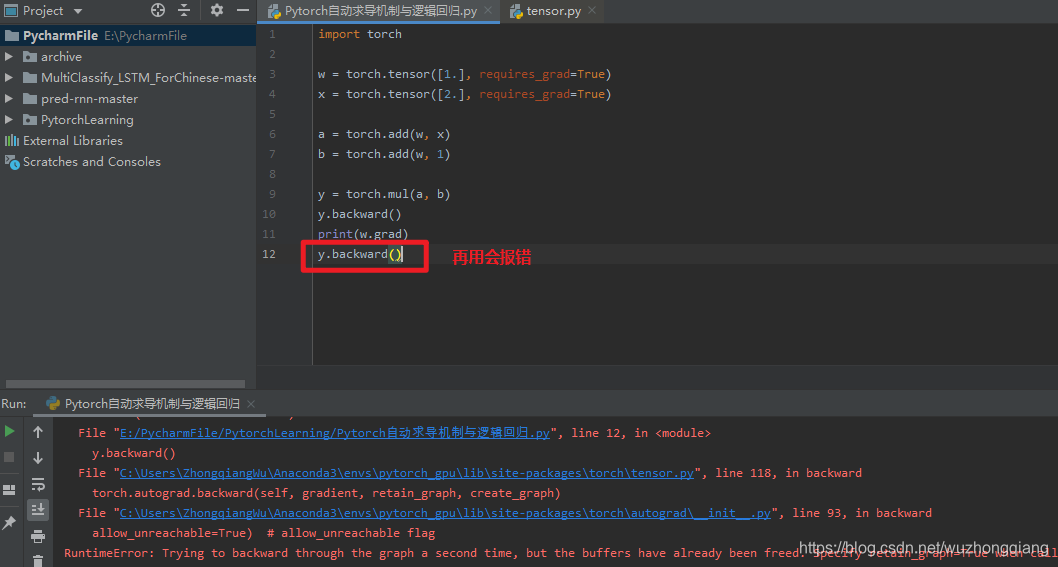The height and width of the screenshot is (567, 1058).
Task: Expand the MultiClassify_LSTM_ForChinese-master folder
Action: coord(9,78)
